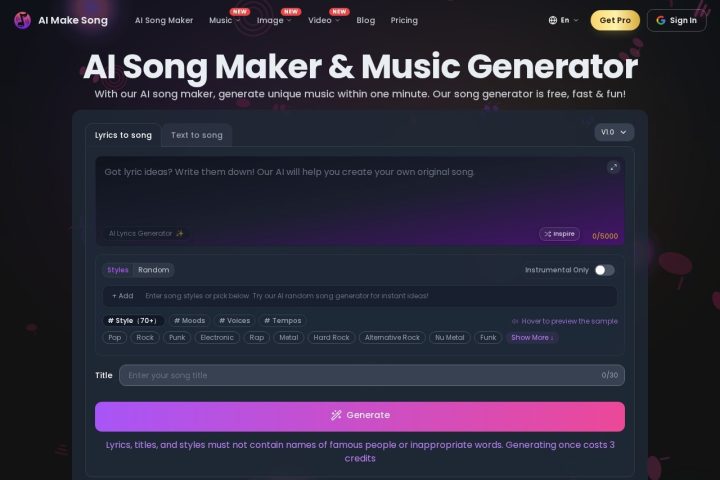Open the Music dropdown menu
The image size is (720, 480).
[225, 20]
